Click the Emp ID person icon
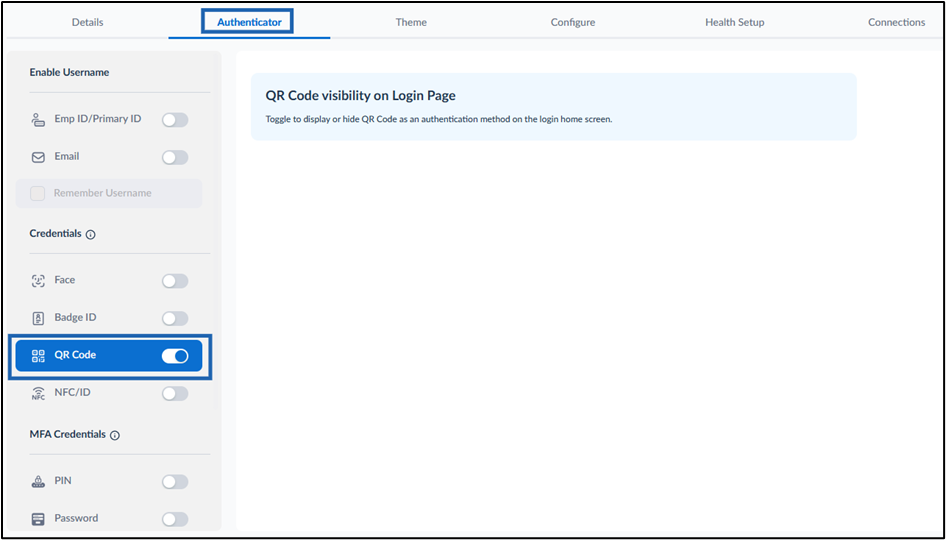Image resolution: width=946 pixels, height=540 pixels. pos(38,119)
